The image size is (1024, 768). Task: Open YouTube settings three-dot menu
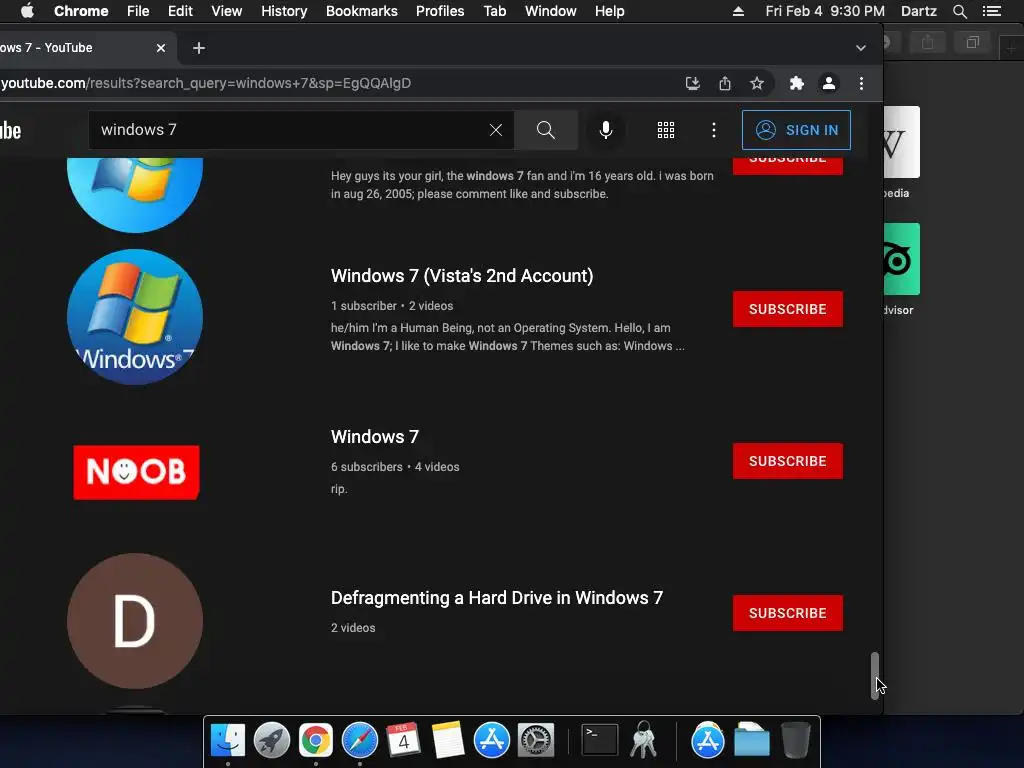point(714,130)
